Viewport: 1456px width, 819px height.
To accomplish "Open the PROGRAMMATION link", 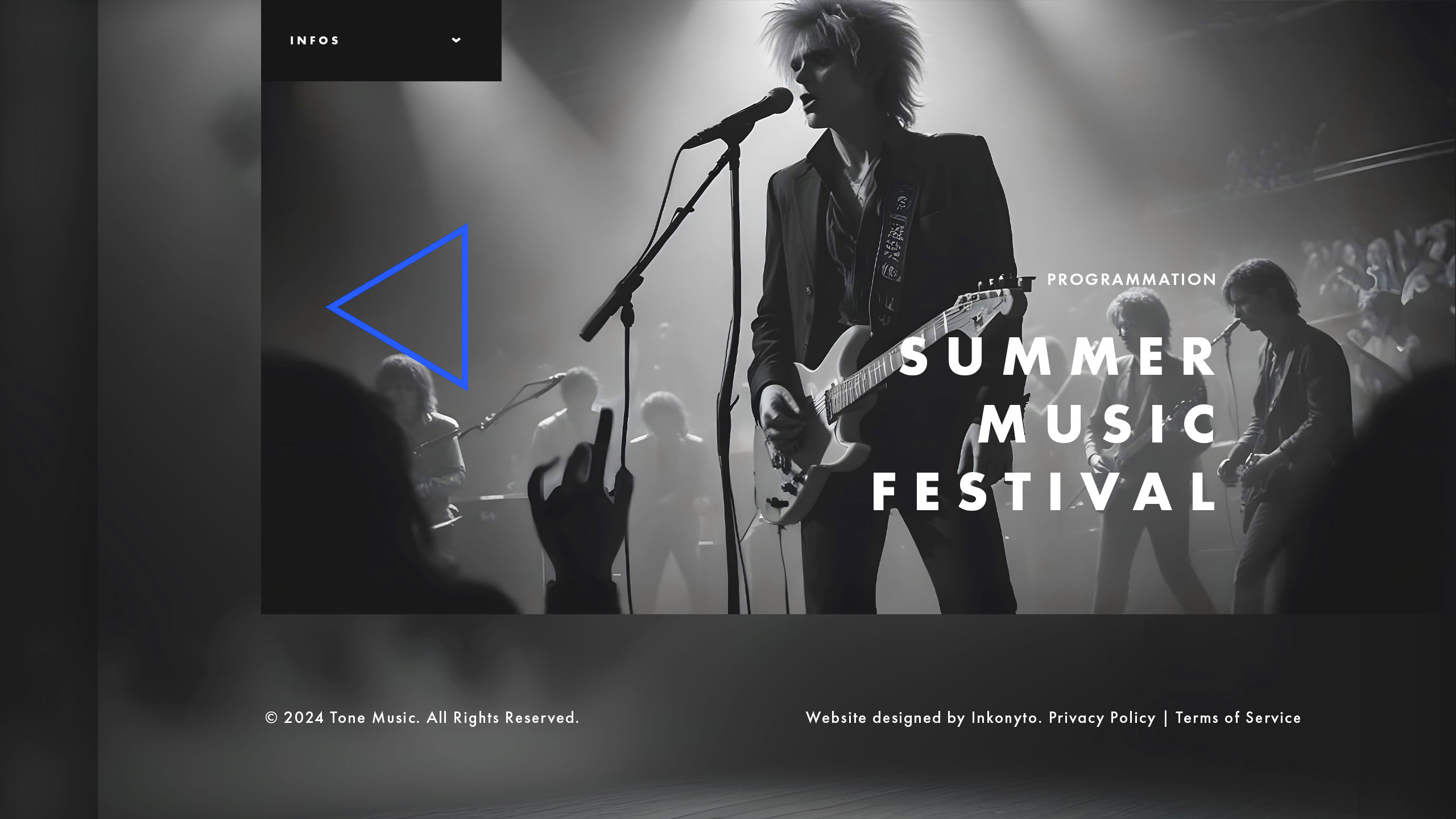I will click(x=1132, y=279).
